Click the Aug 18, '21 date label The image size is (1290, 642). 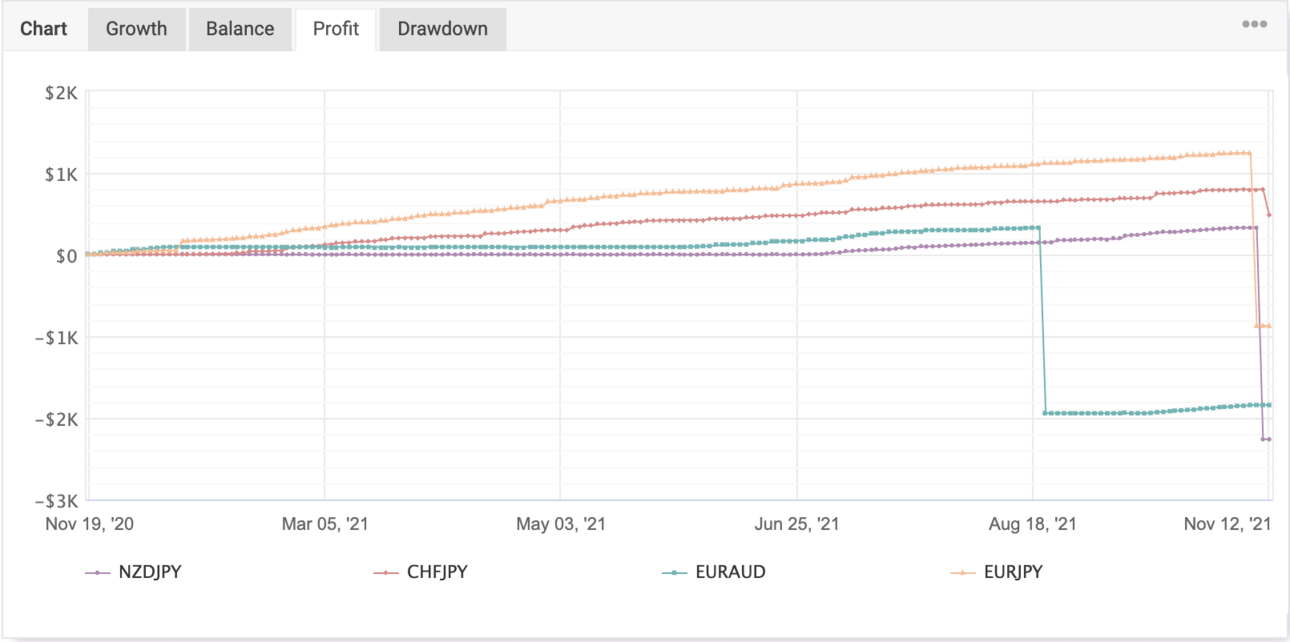[1033, 524]
